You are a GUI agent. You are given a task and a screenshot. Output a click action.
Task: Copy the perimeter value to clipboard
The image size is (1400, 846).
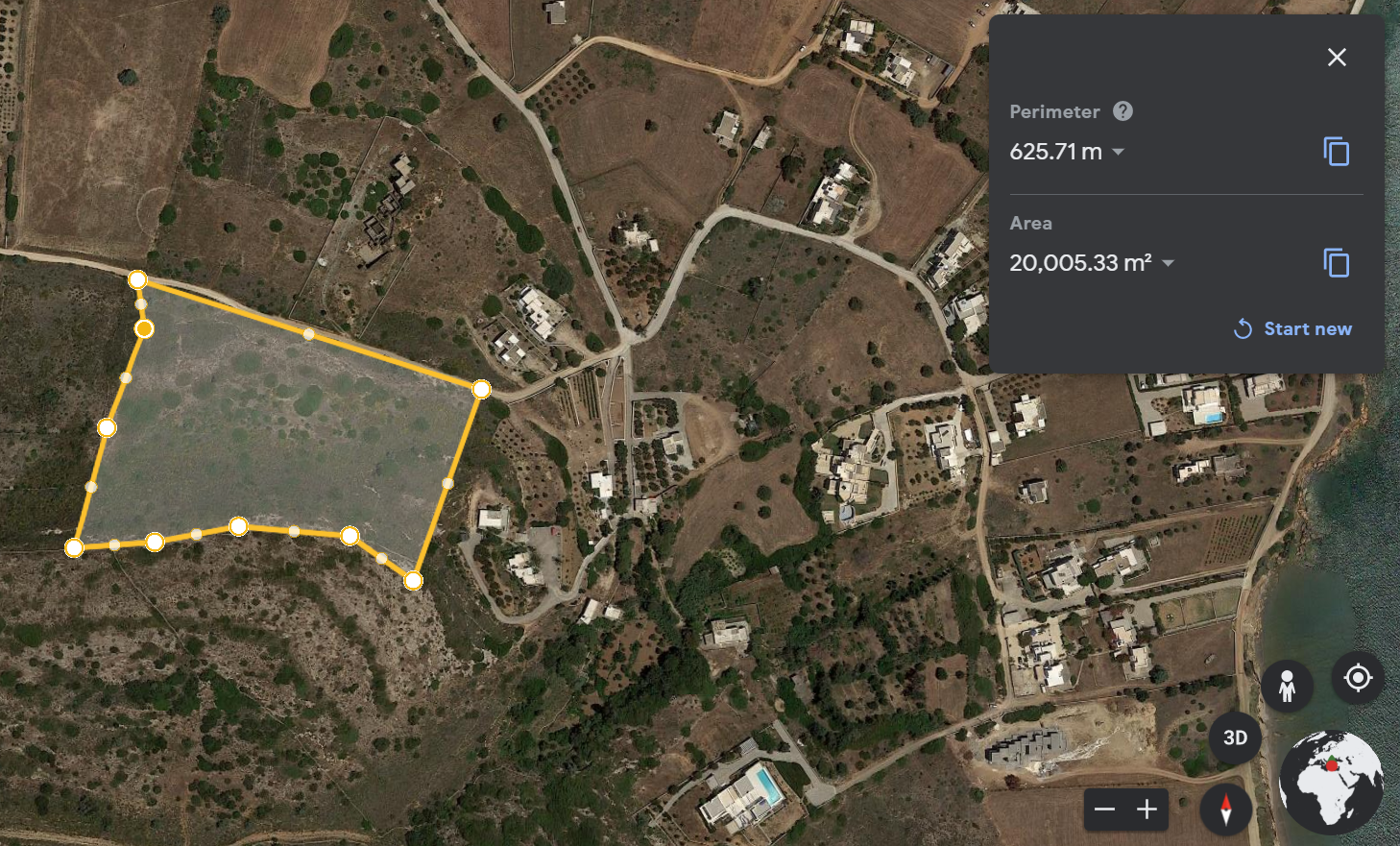(1336, 152)
